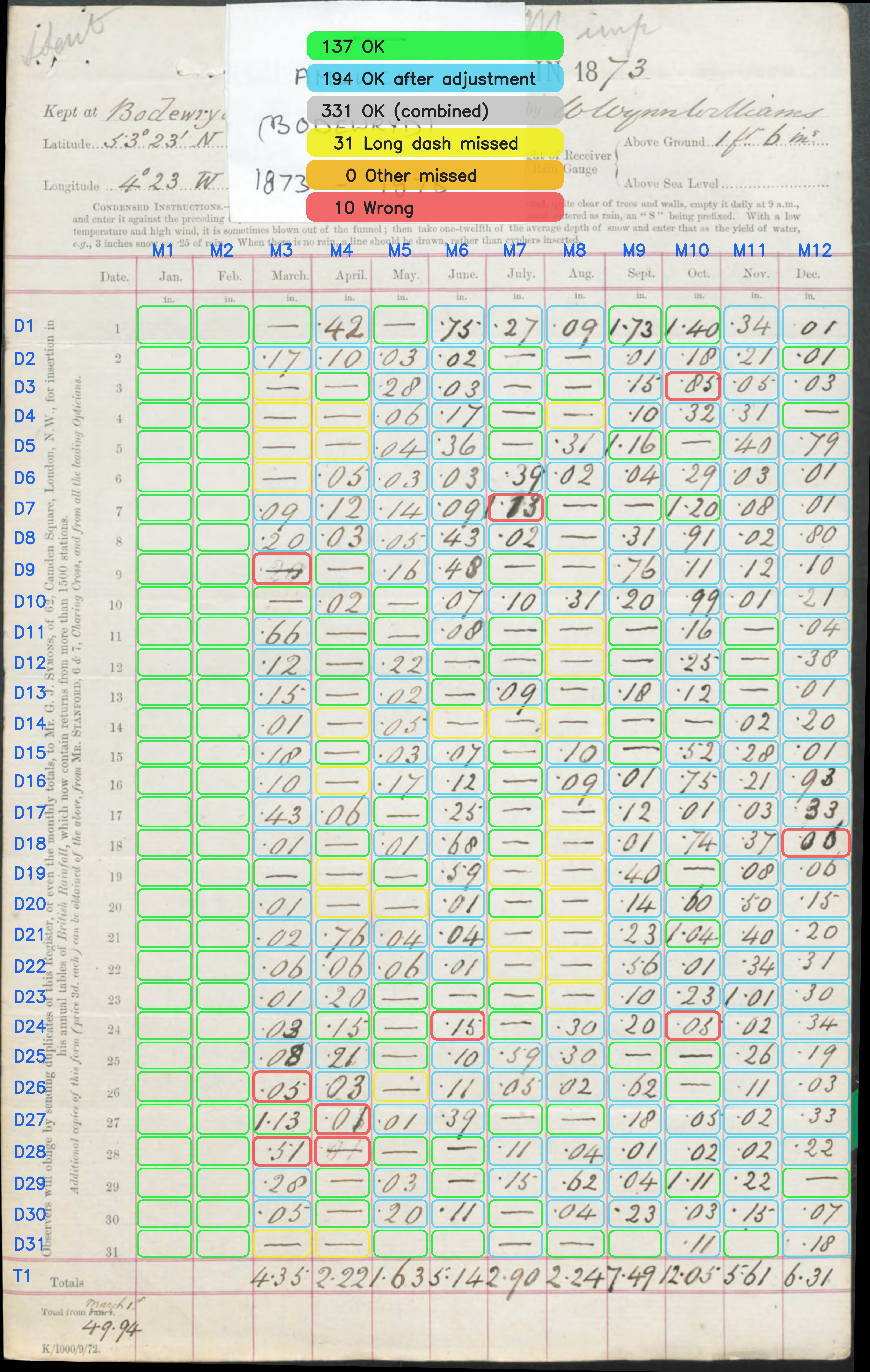Click the printed "Date." column header
The height and width of the screenshot is (1372, 870).
coord(114,278)
